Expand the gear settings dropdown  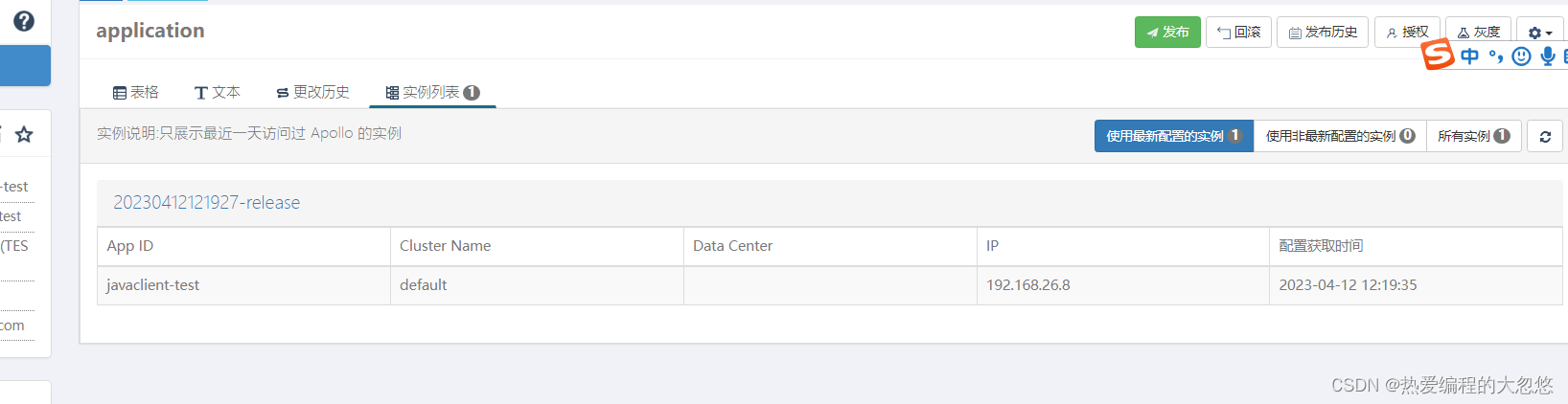1540,32
